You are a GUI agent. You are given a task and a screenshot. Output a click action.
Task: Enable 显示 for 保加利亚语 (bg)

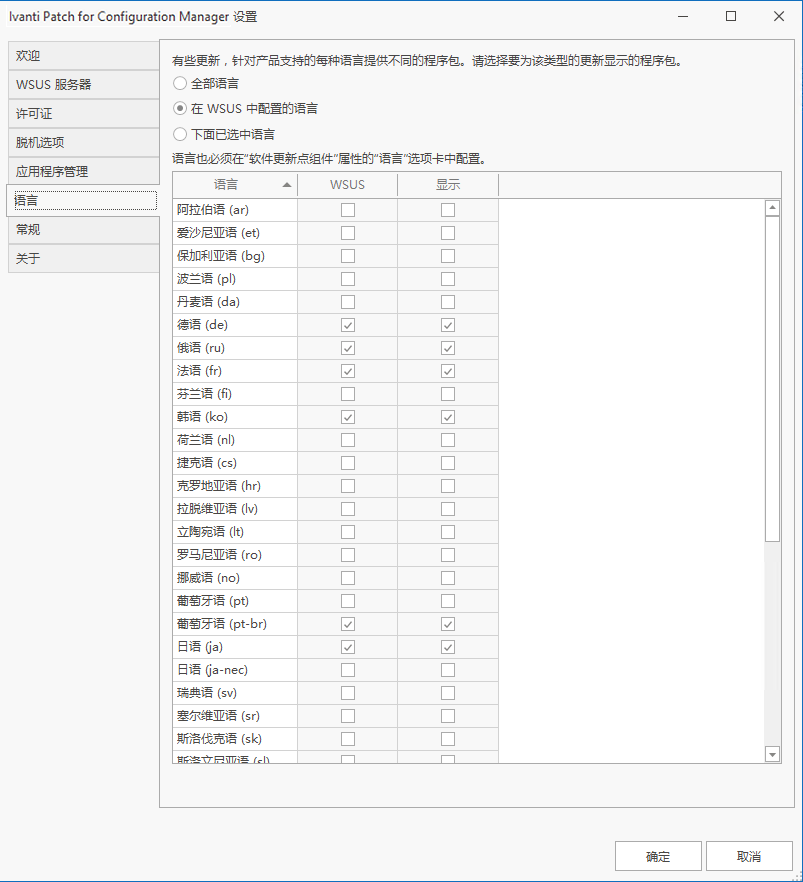point(448,256)
